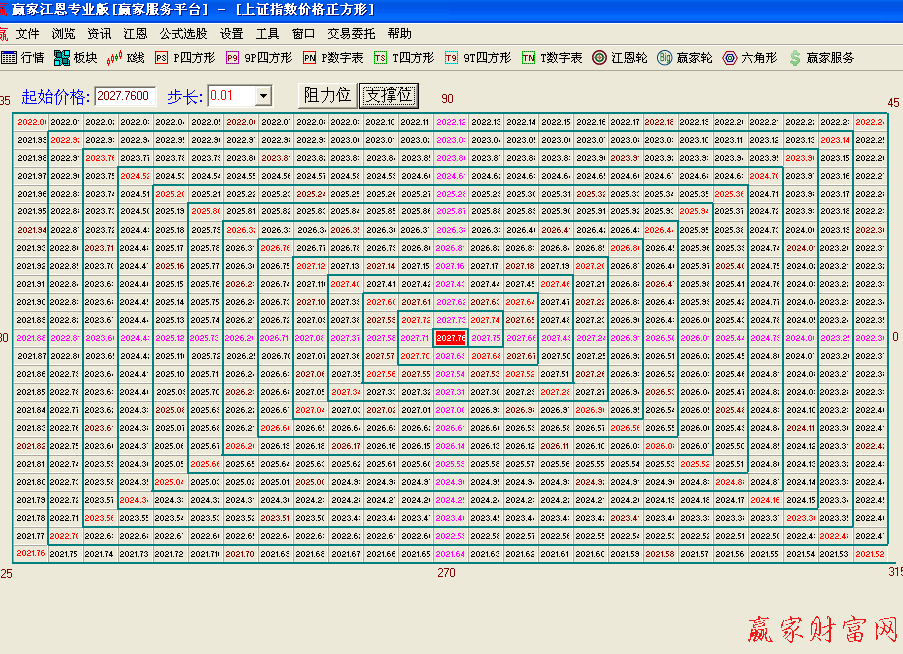
Task: Select the T四方形 time square tool
Action: (380, 58)
